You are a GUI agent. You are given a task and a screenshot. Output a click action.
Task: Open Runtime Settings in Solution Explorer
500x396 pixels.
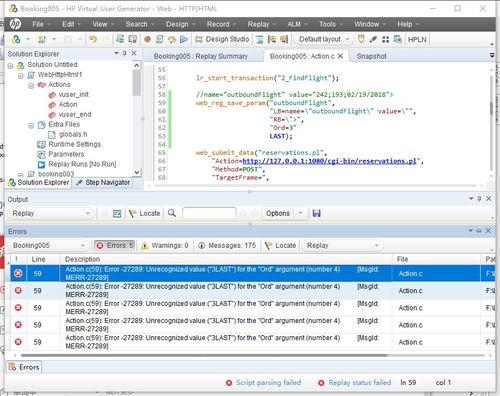[74, 144]
